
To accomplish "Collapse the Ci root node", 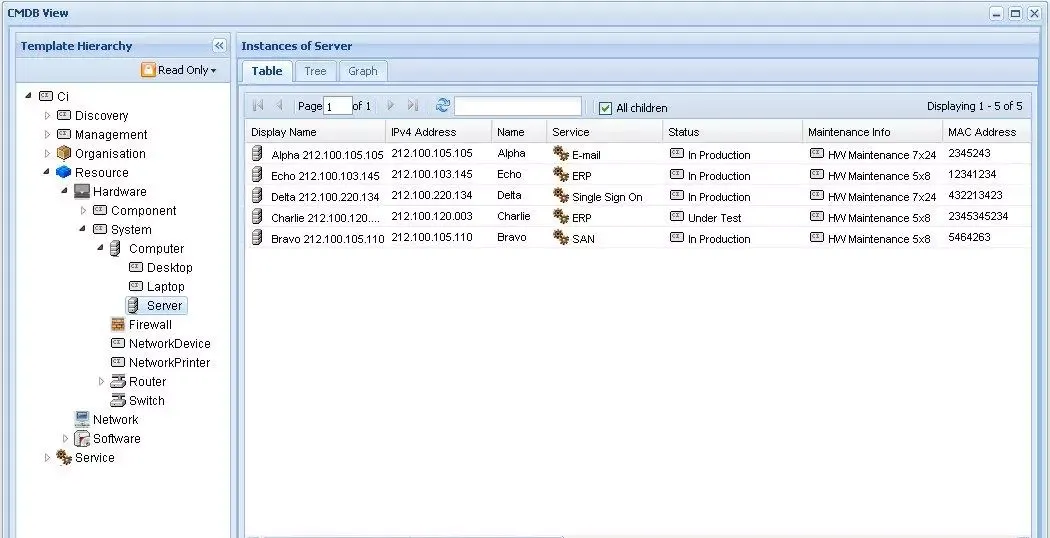I will [x=28, y=96].
